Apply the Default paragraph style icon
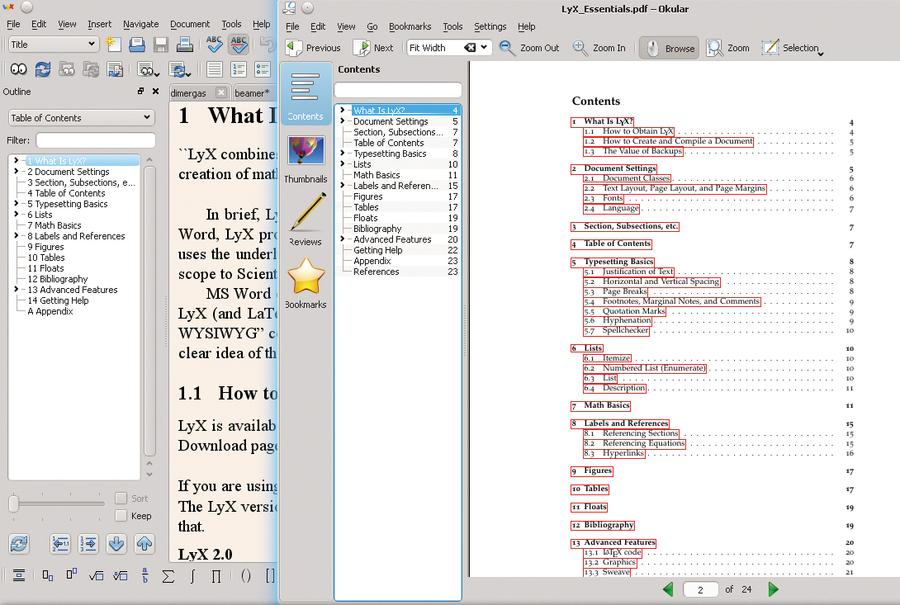Image resolution: width=900 pixels, height=605 pixels. tap(214, 69)
